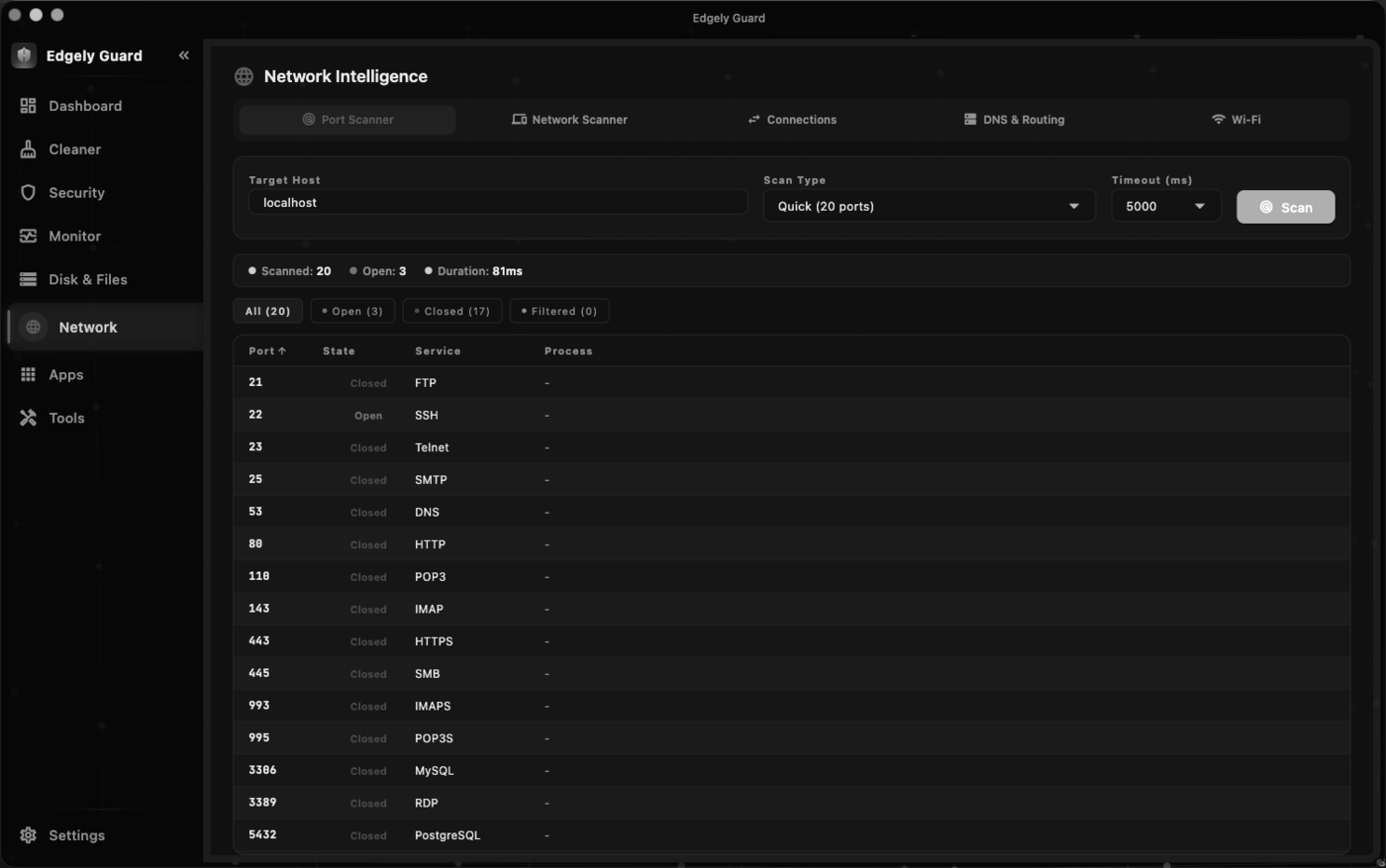Image resolution: width=1386 pixels, height=868 pixels.
Task: Click the Service column header
Action: pyautogui.click(x=438, y=351)
